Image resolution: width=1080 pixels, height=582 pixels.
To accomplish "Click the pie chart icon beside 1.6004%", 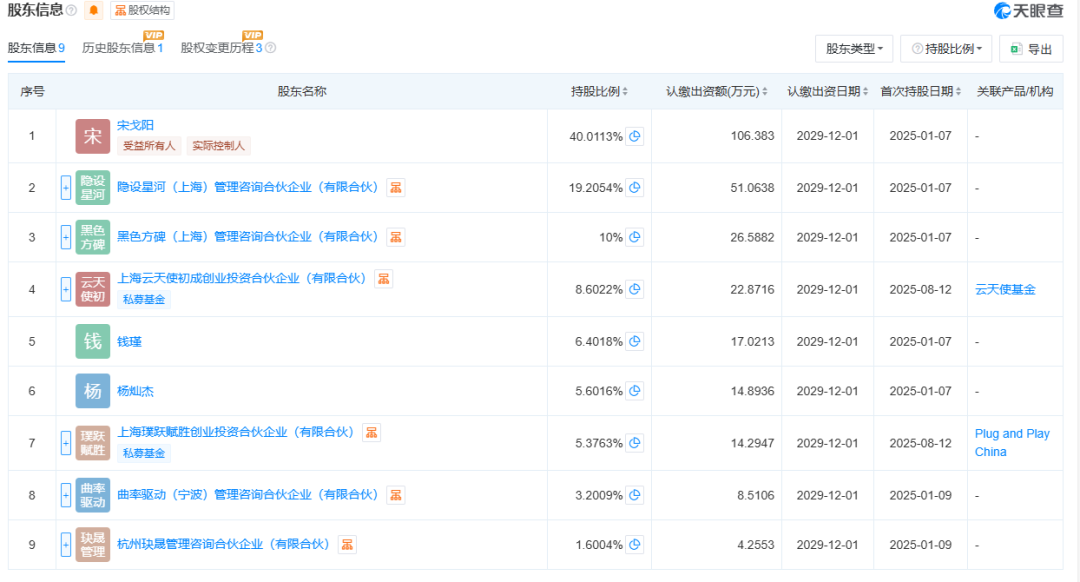I will pyautogui.click(x=634, y=545).
